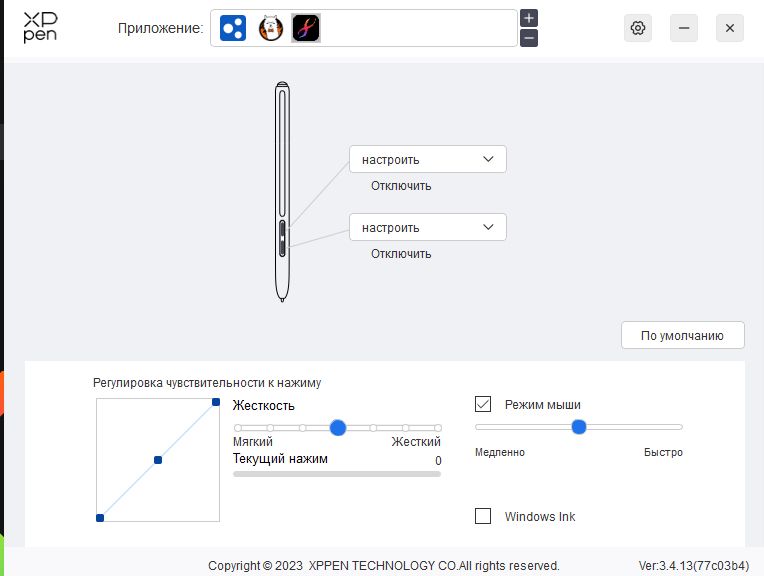Click the middle pressure curve point
764x576 pixels.
[x=158, y=460]
